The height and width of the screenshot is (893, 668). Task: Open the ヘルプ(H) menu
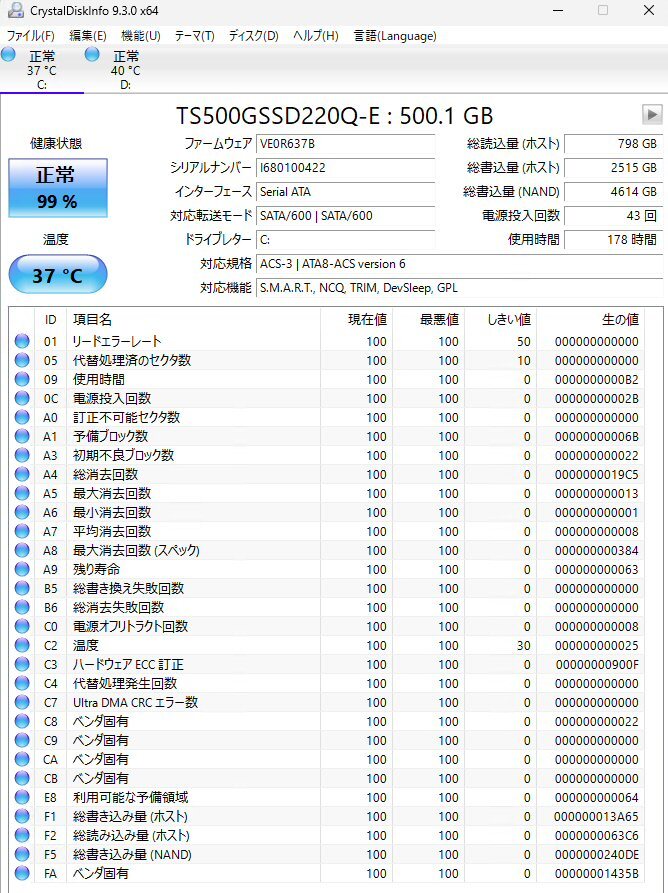click(315, 36)
